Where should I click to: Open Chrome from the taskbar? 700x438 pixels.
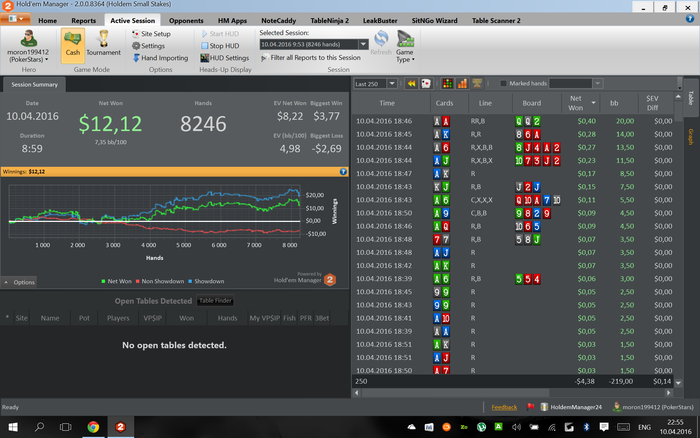tap(93, 427)
